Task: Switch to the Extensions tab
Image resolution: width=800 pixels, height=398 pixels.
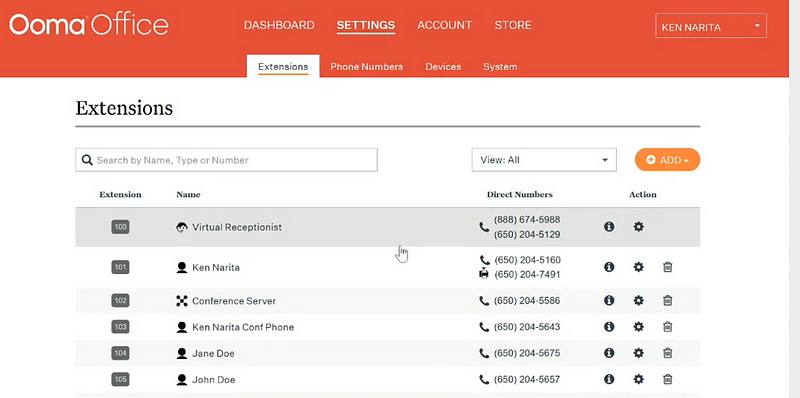Action: tap(283, 66)
